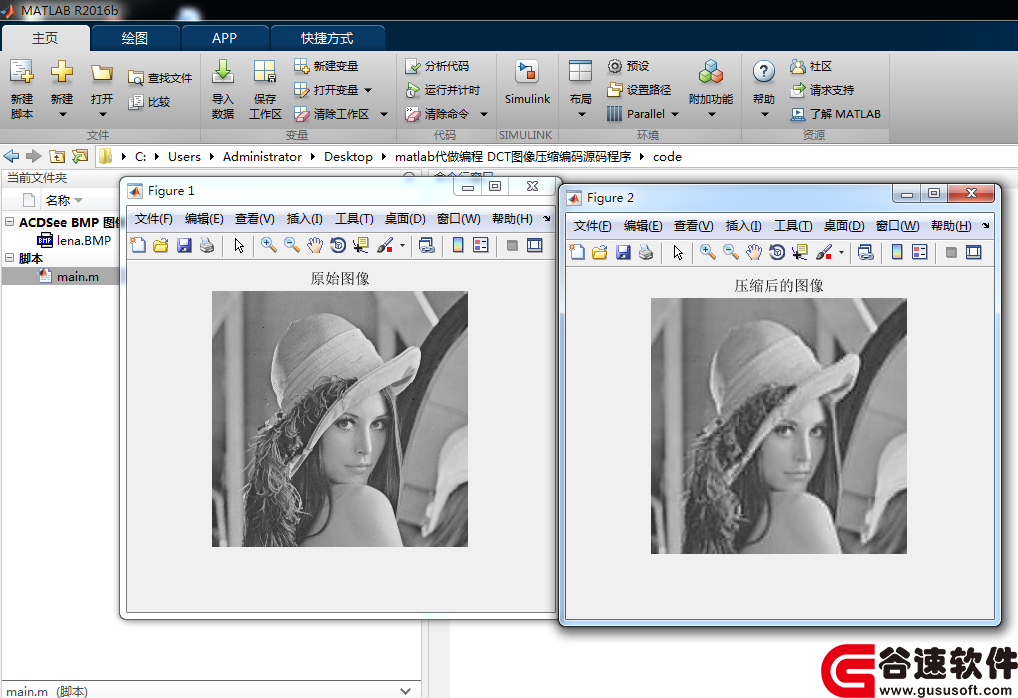Screen dimensions: 1018x698
Task: Collapse the Scripts (脚本) group
Action: tap(10, 258)
